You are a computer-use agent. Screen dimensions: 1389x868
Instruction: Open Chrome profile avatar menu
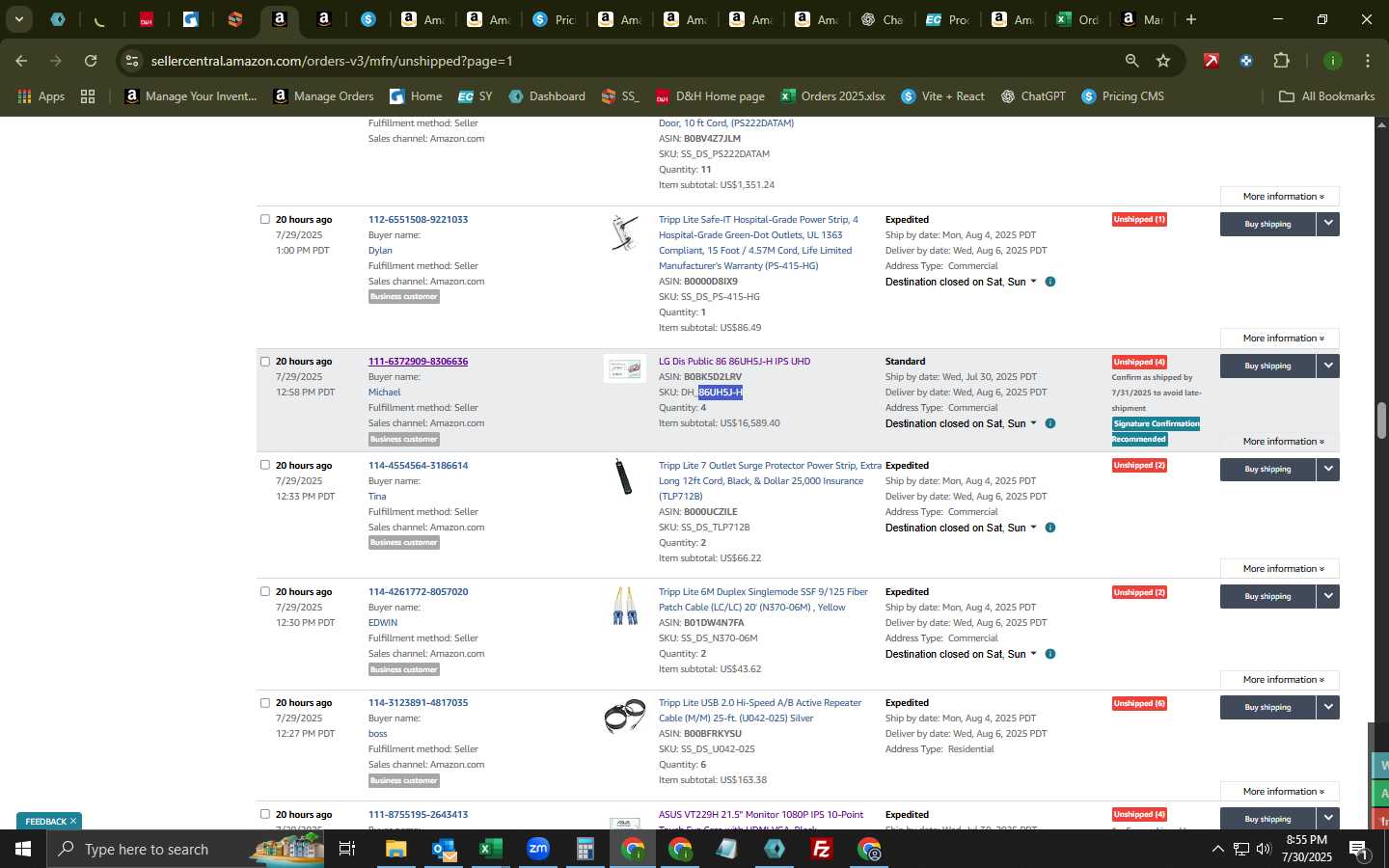click(x=1332, y=61)
